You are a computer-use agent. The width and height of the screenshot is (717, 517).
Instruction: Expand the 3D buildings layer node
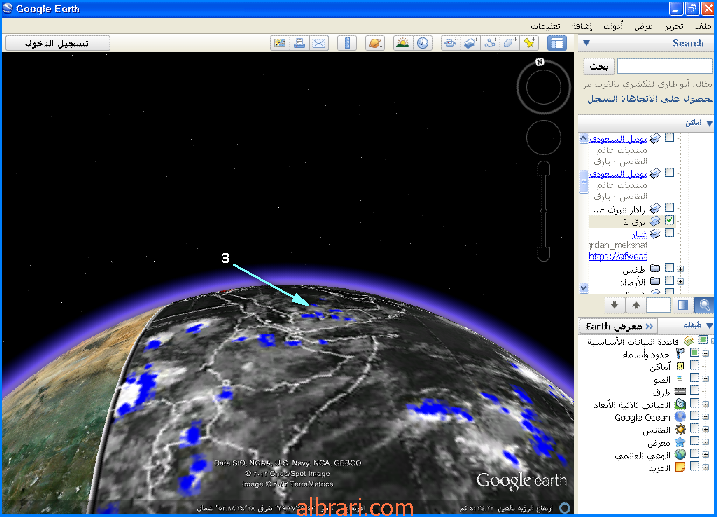click(x=706, y=404)
